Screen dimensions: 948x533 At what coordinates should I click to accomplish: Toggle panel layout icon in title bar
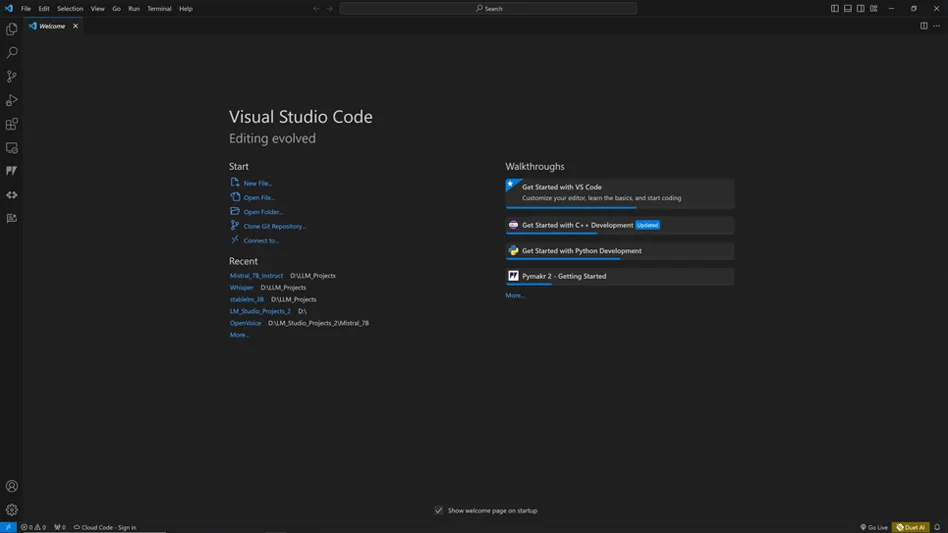pos(848,8)
